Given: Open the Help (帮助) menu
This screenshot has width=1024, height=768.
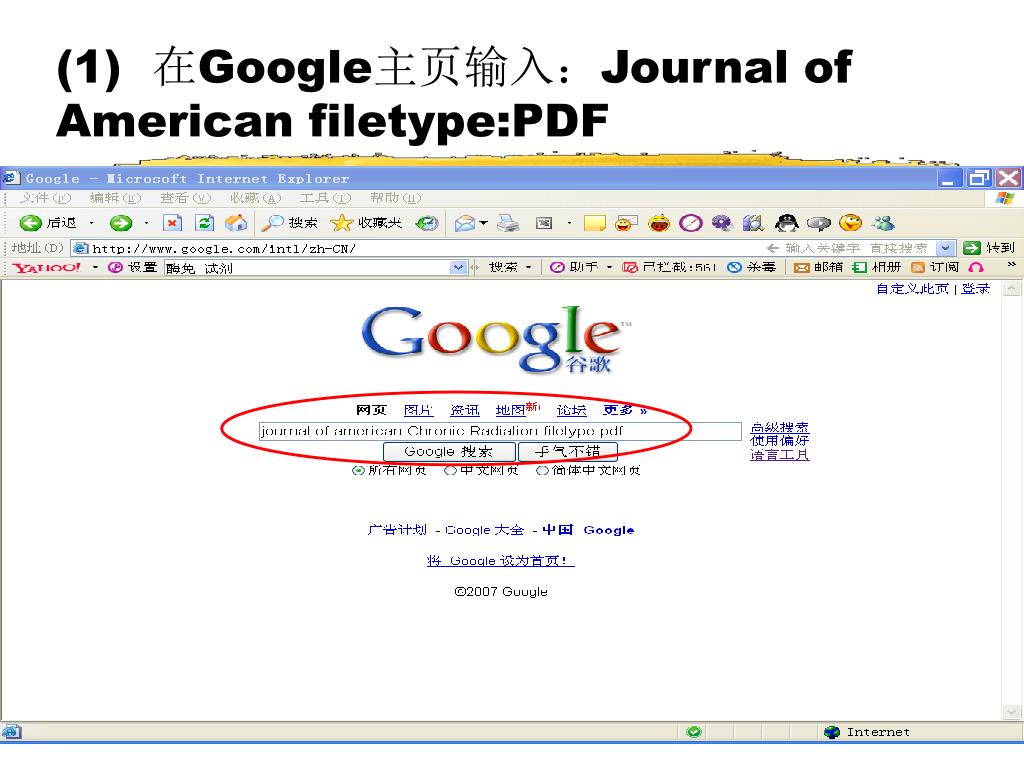Looking at the screenshot, I should [x=395, y=198].
